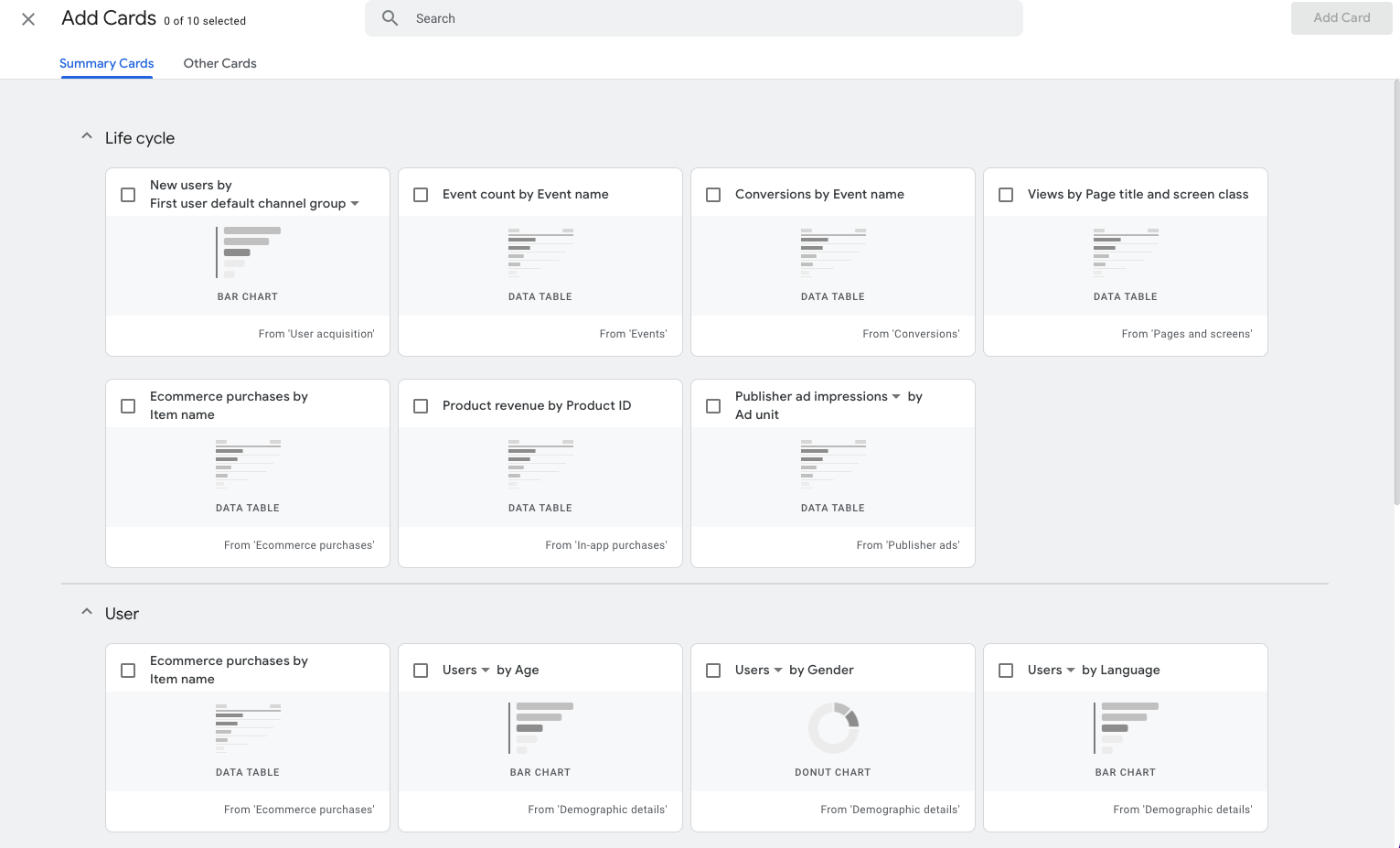Open First user default channel group dropdown
The height and width of the screenshot is (848, 1400).
coord(355,204)
